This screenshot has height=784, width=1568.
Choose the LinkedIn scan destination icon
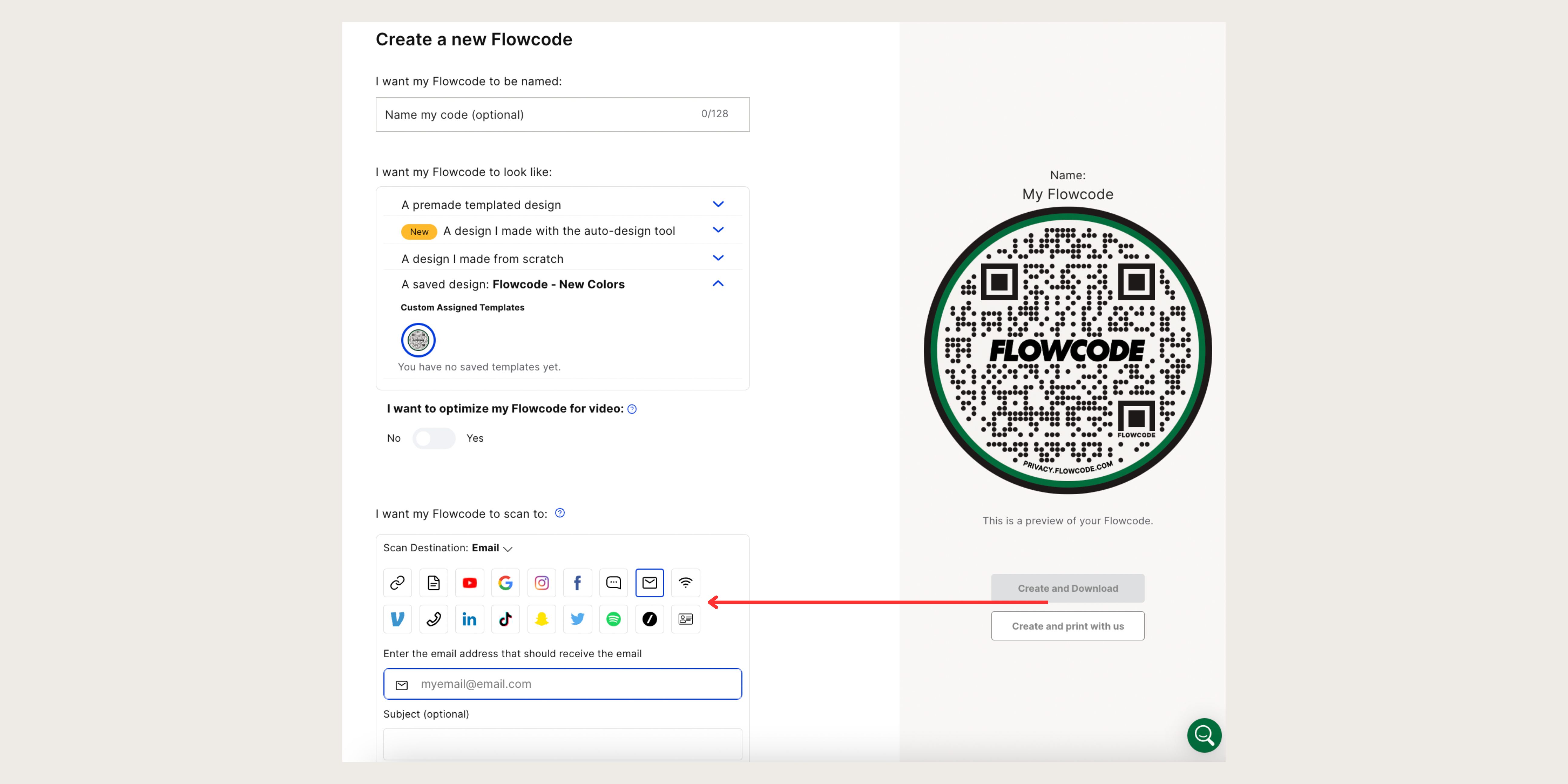[x=469, y=619]
